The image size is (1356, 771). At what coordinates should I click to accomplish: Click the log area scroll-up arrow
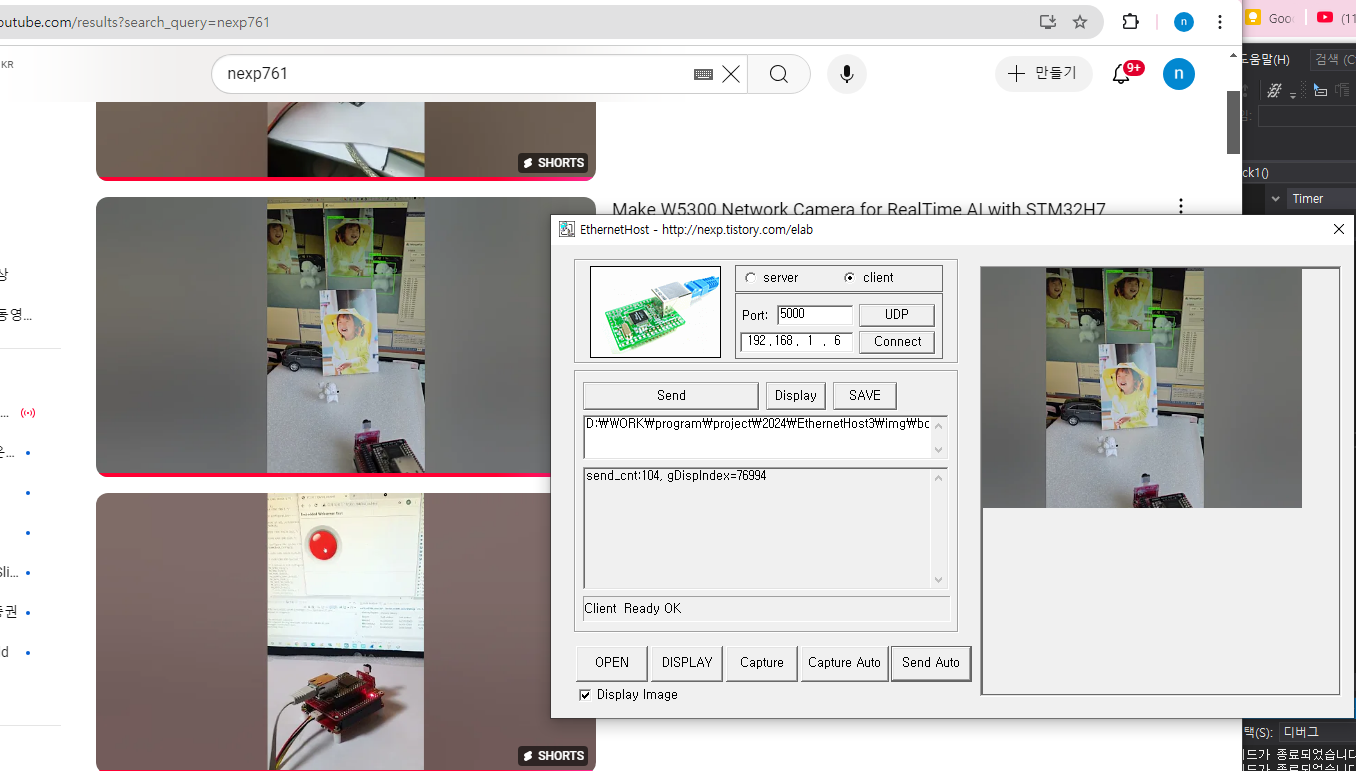point(938,477)
